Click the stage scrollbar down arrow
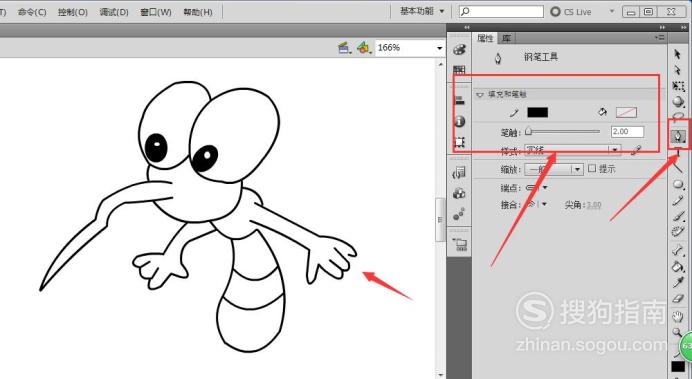Screen dimensions: 692x379 (x=440, y=375)
